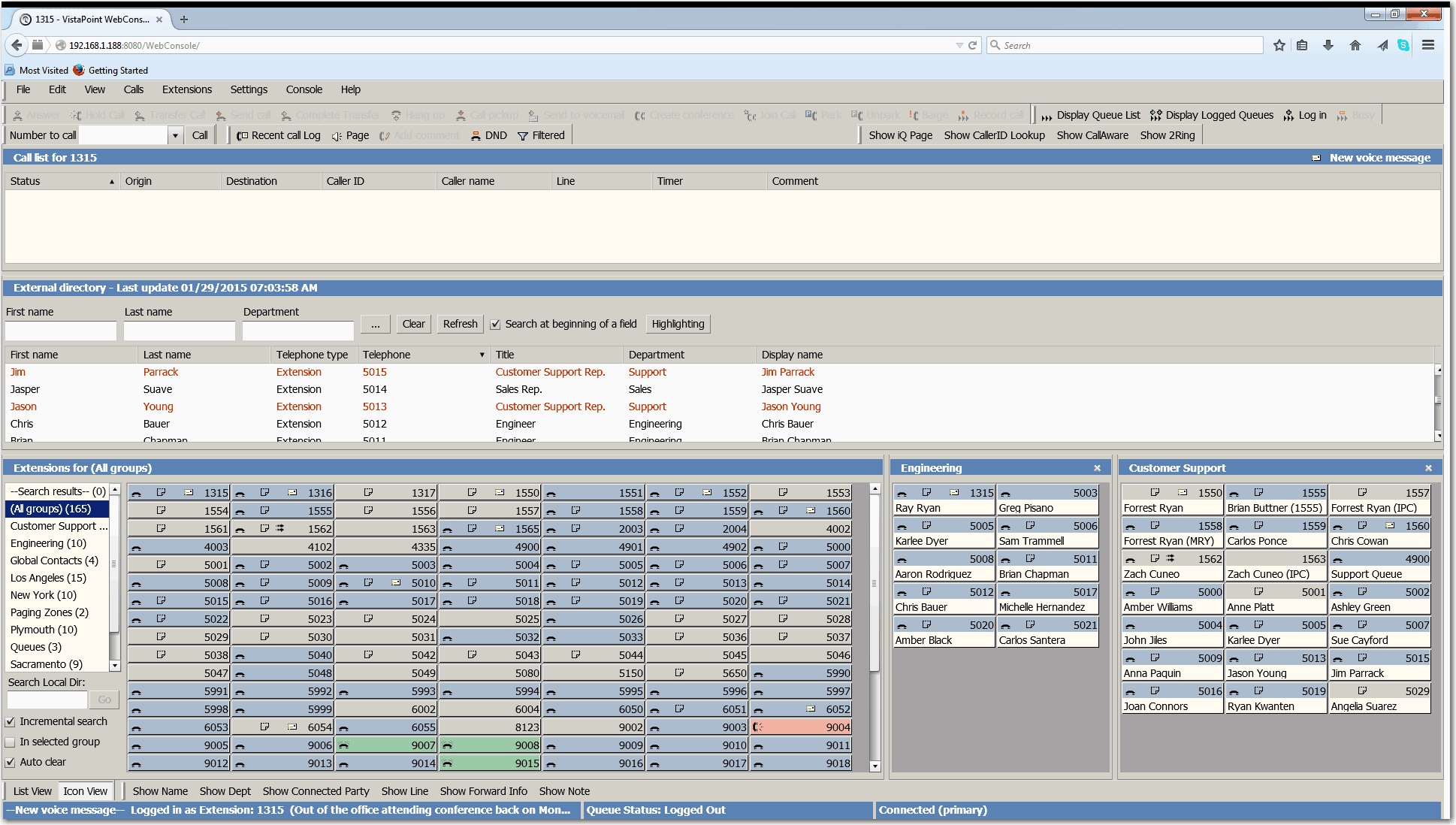1456x825 pixels.
Task: Open the Calls menu
Action: 133,89
